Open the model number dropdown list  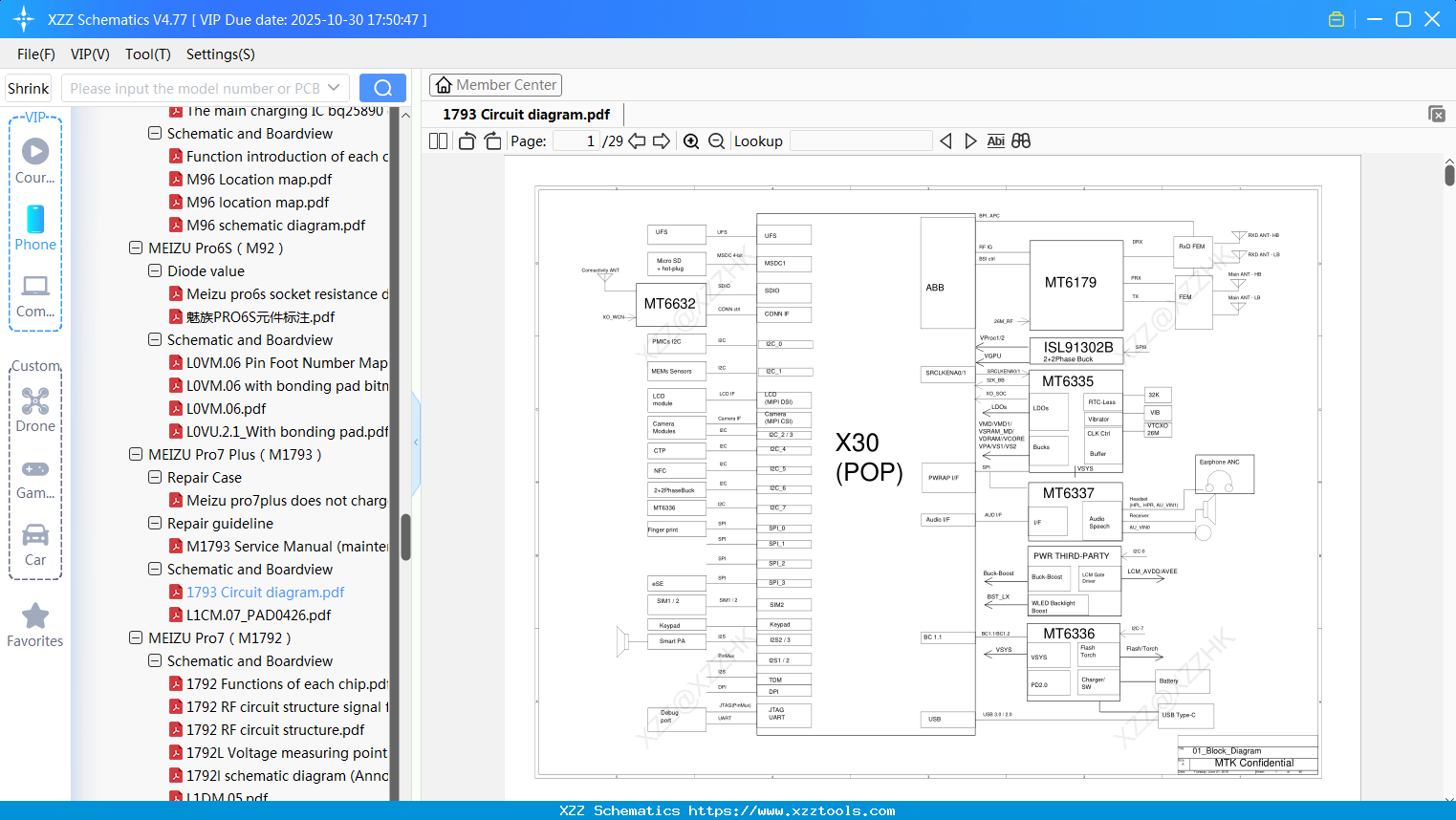click(x=334, y=87)
